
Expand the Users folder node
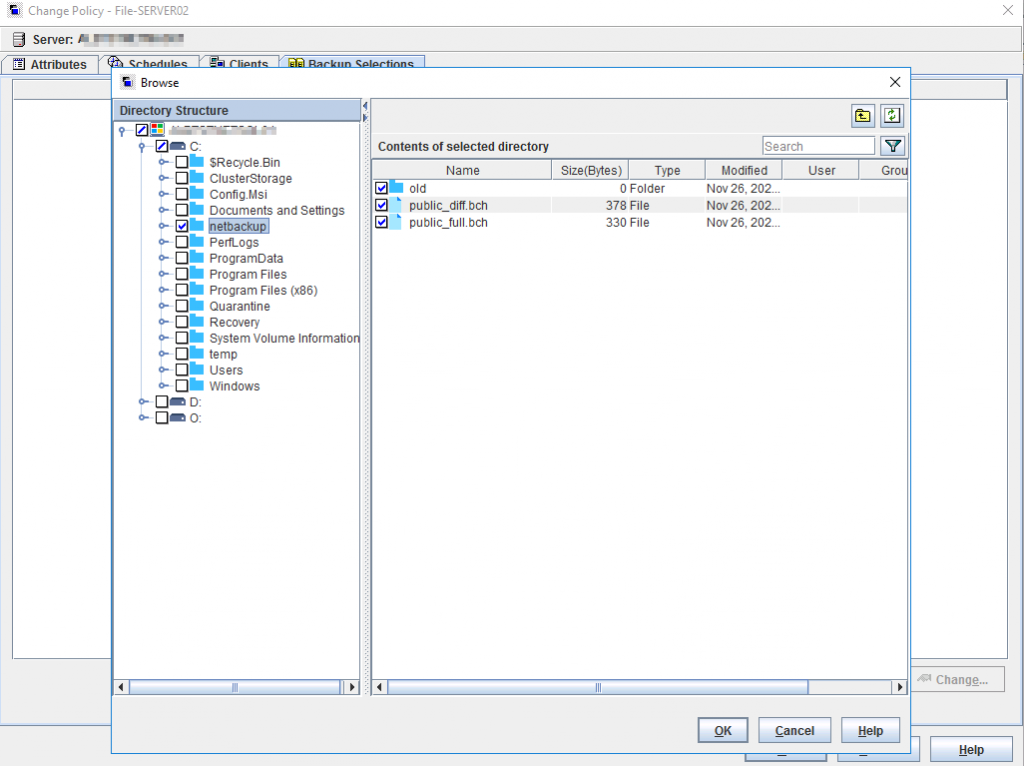coord(164,370)
